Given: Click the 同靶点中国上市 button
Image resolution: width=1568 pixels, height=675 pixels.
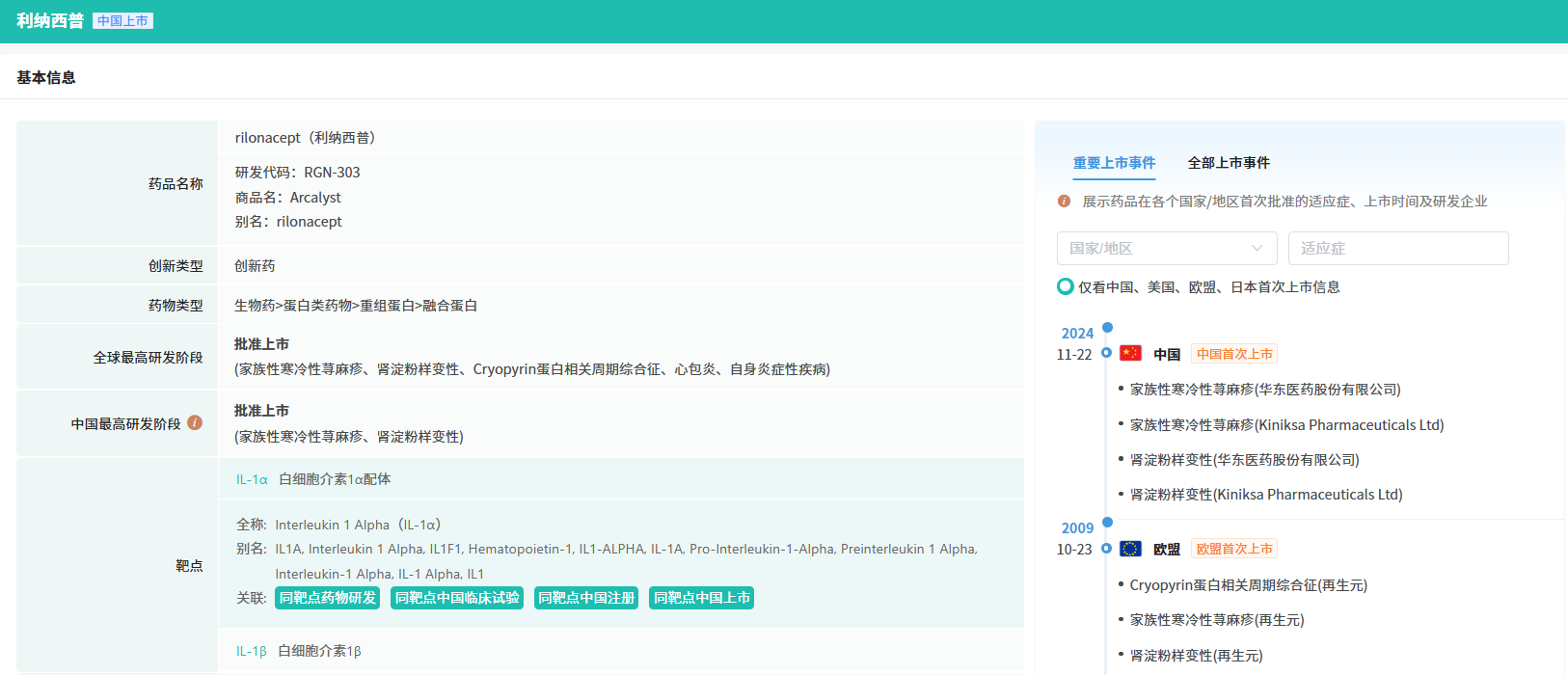Looking at the screenshot, I should (x=701, y=598).
